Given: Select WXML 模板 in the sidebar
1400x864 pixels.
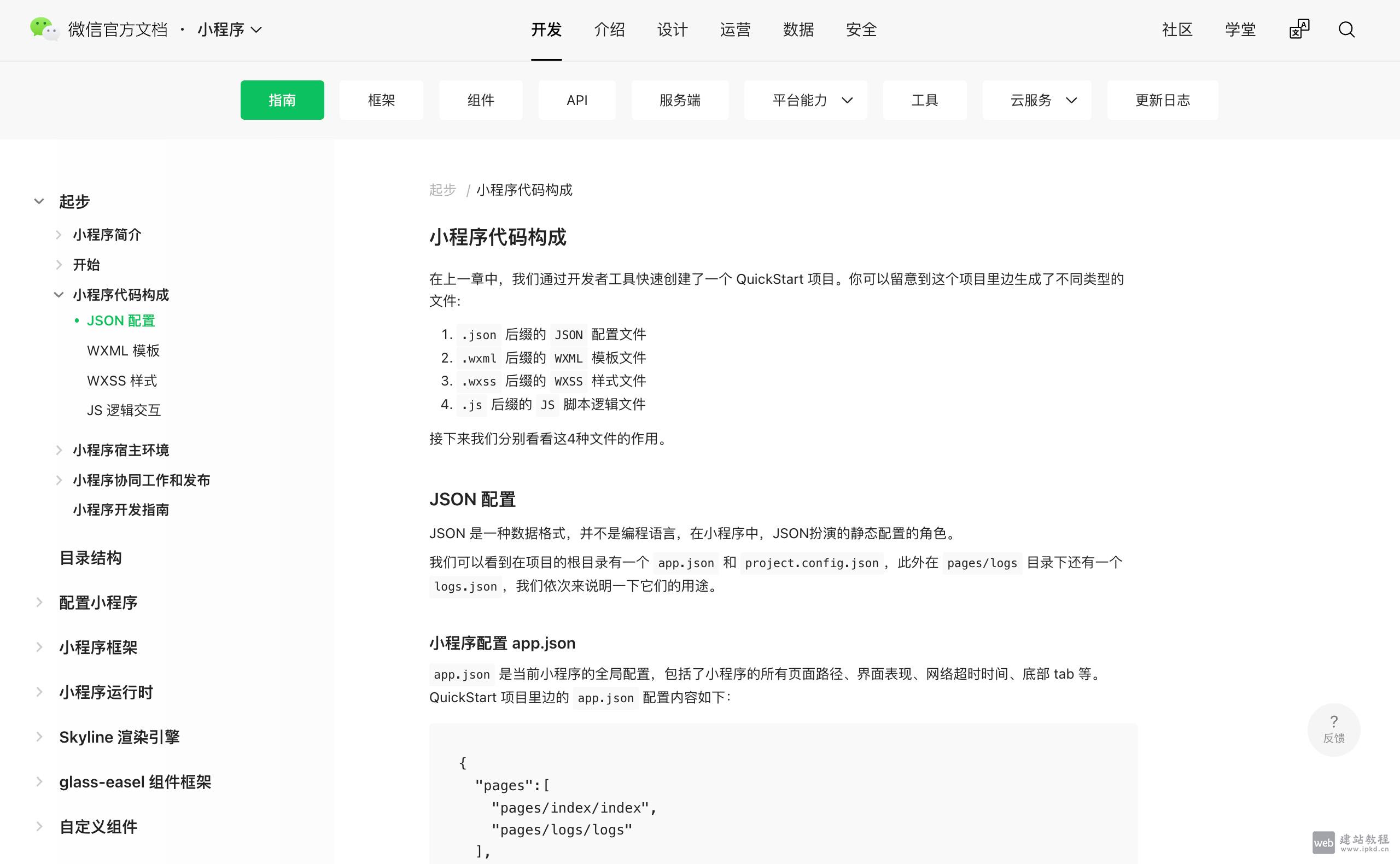Looking at the screenshot, I should pos(124,351).
